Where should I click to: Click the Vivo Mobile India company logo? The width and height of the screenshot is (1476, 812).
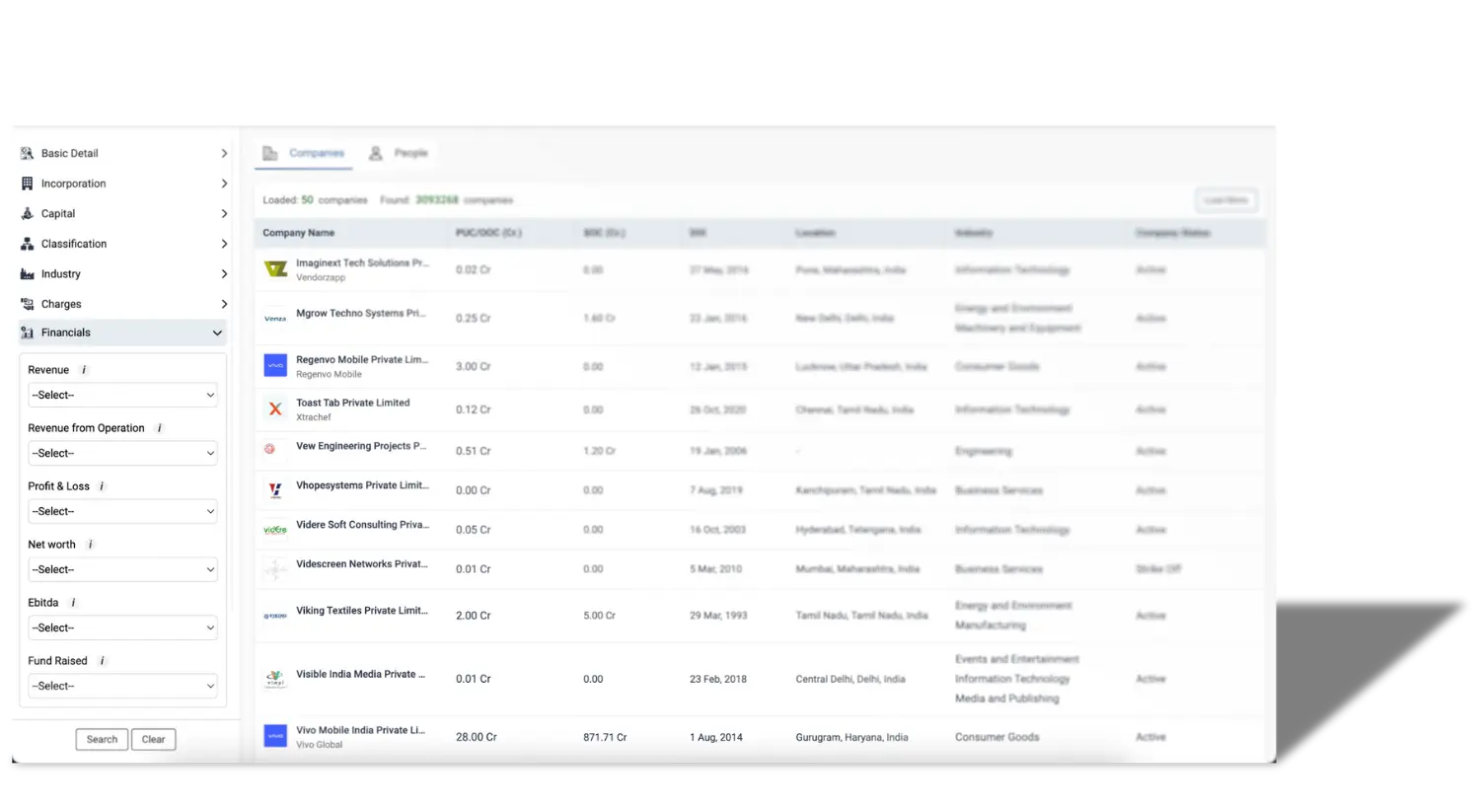coord(274,736)
